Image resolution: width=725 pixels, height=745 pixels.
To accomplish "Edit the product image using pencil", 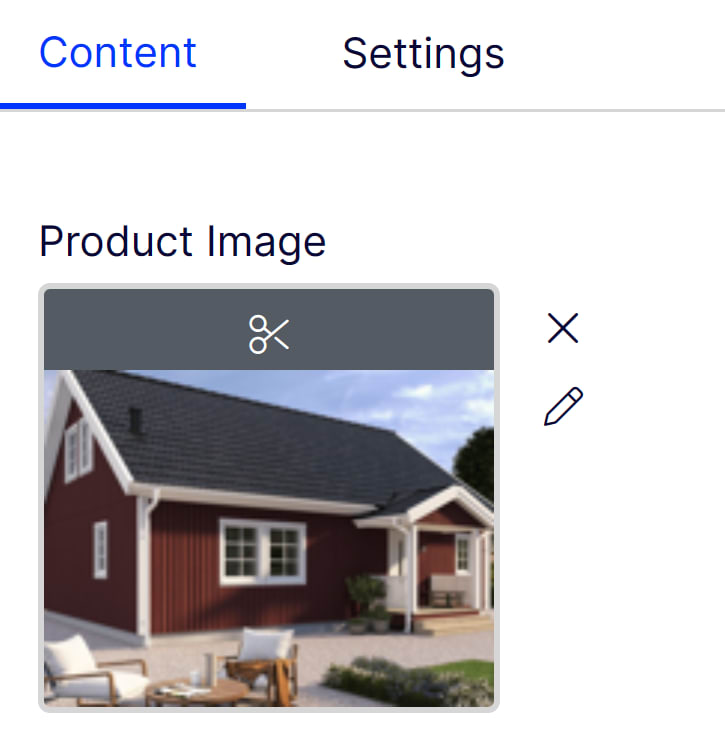I will click(x=563, y=406).
